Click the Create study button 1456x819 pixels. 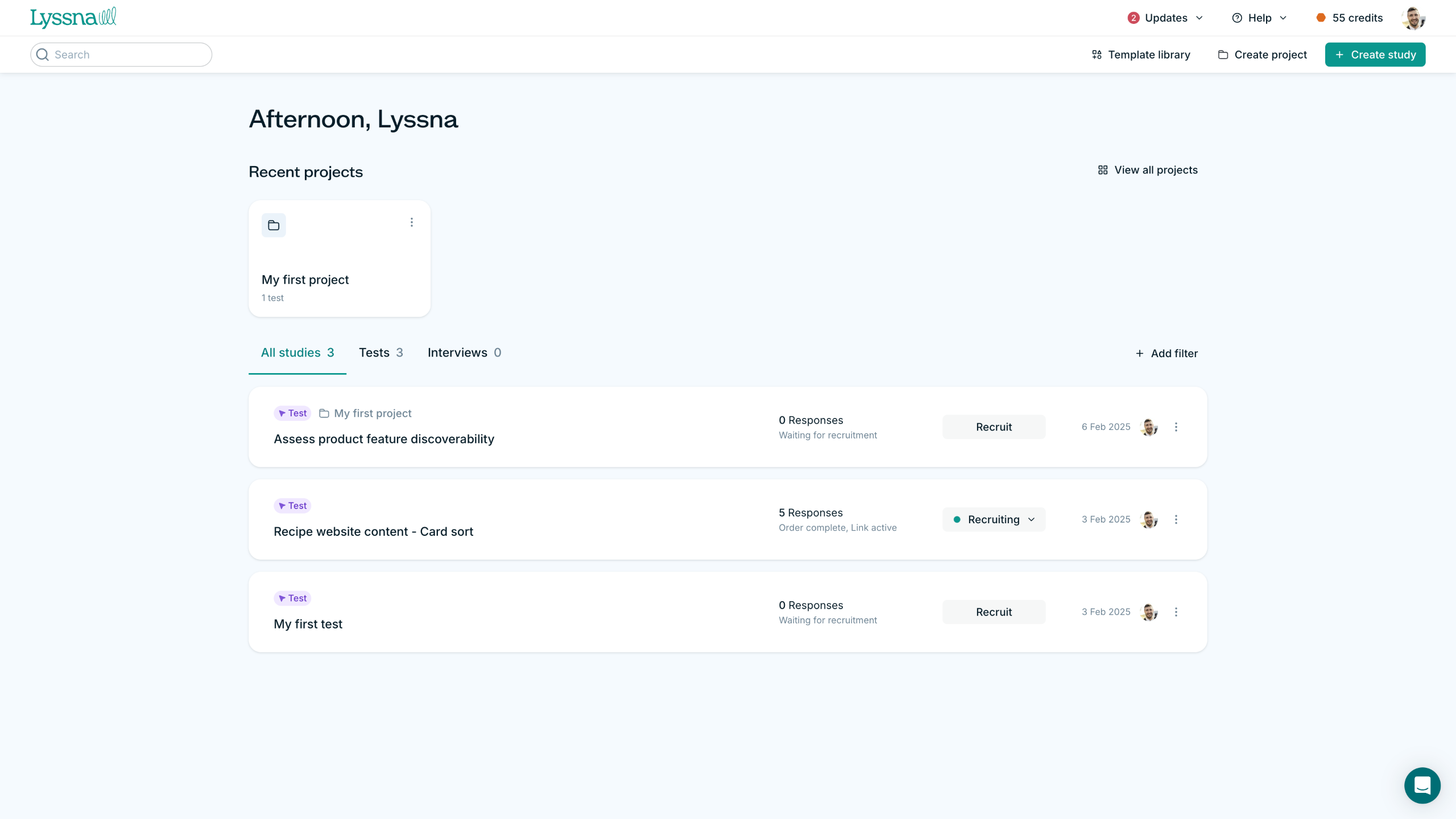[1375, 55]
